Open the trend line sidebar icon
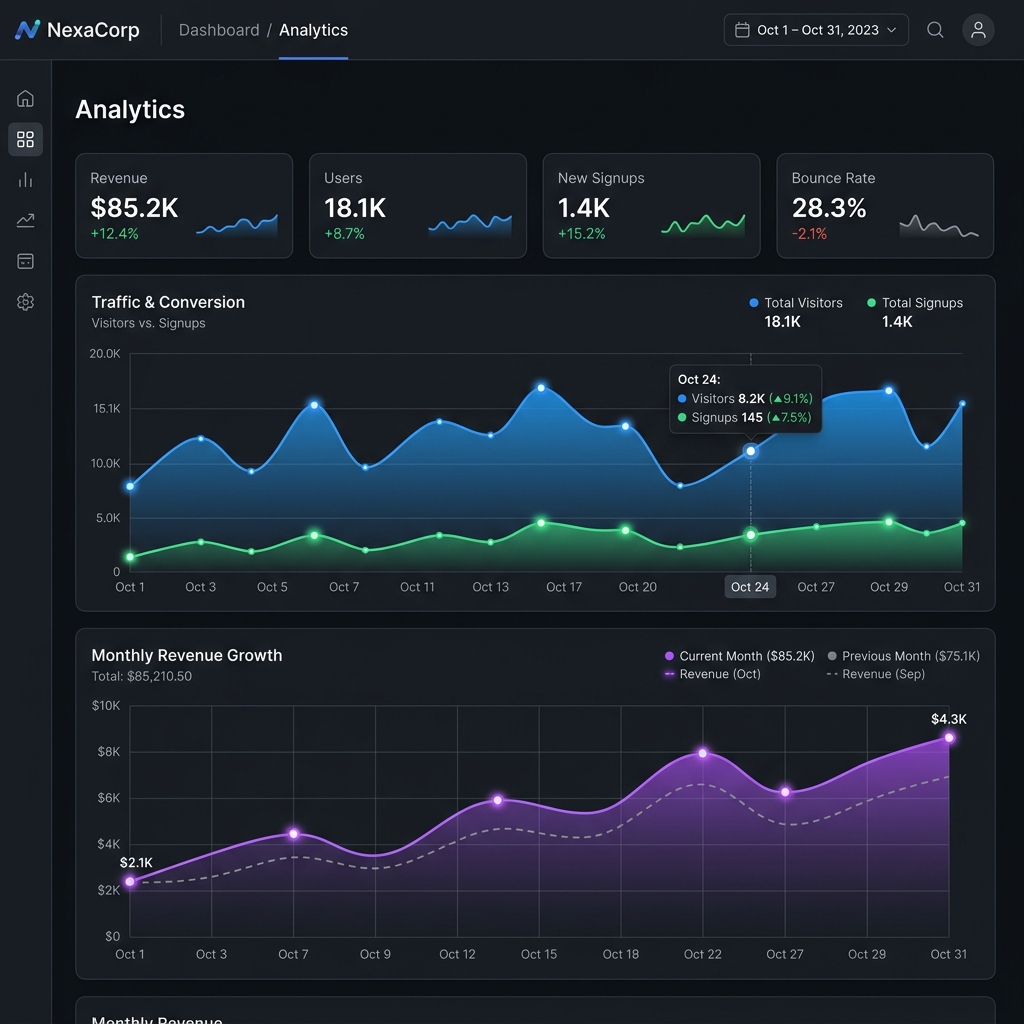This screenshot has width=1024, height=1024. coord(25,220)
